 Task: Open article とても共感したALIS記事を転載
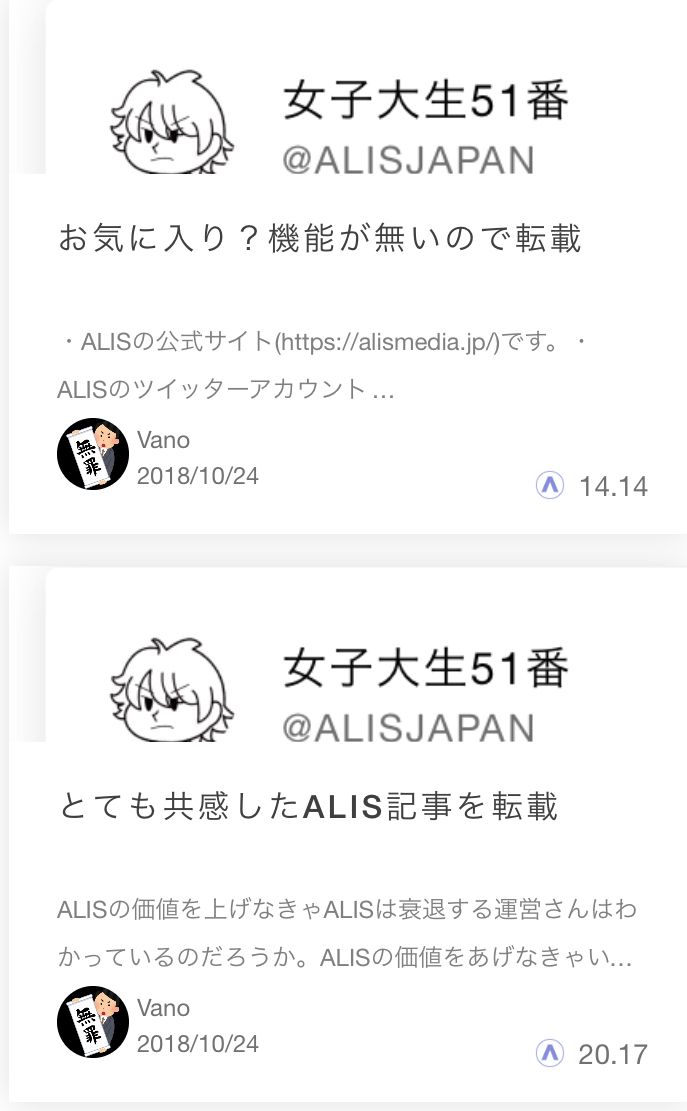point(309,806)
